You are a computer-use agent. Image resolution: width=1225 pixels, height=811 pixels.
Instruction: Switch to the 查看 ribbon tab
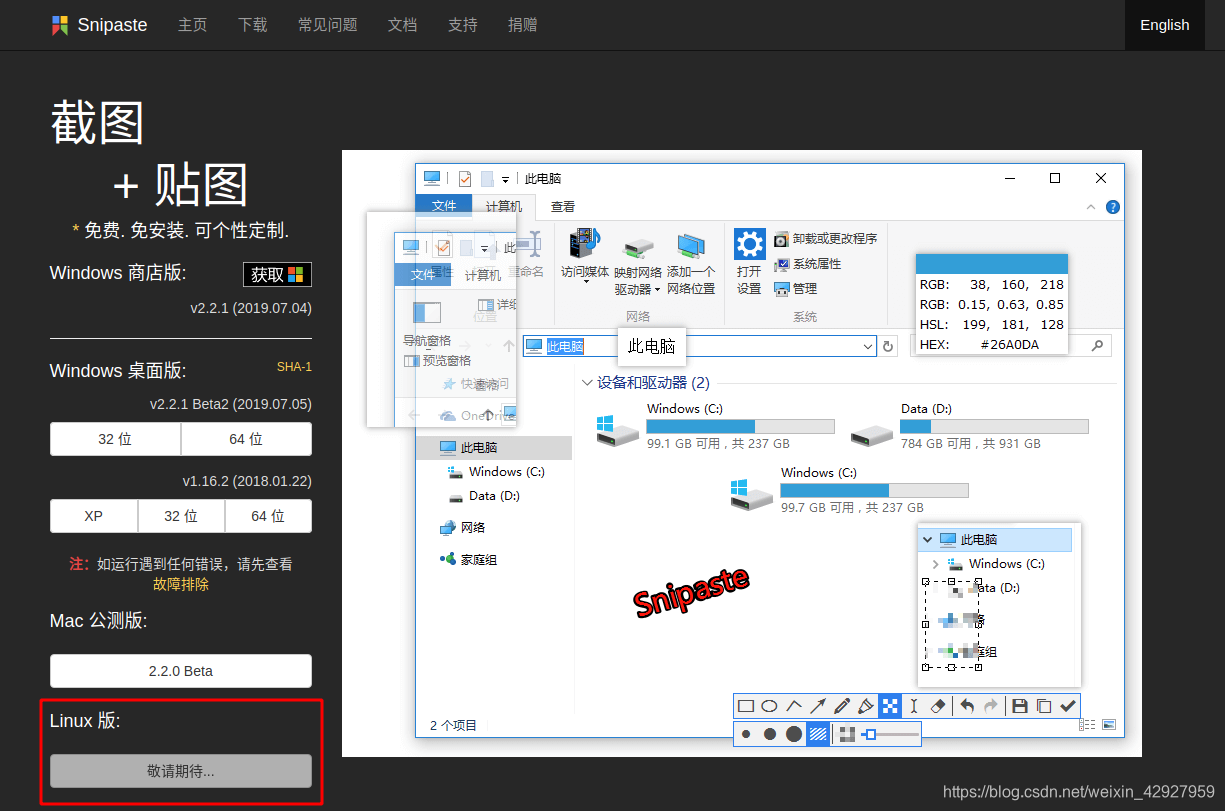563,206
